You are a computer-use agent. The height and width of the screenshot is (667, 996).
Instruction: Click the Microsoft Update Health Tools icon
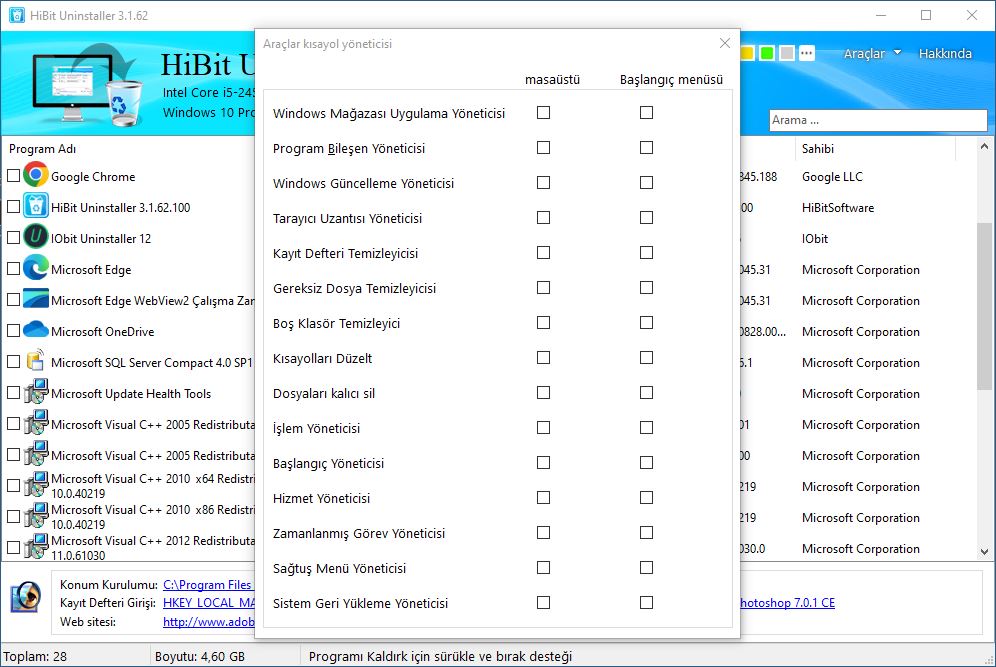coord(36,392)
